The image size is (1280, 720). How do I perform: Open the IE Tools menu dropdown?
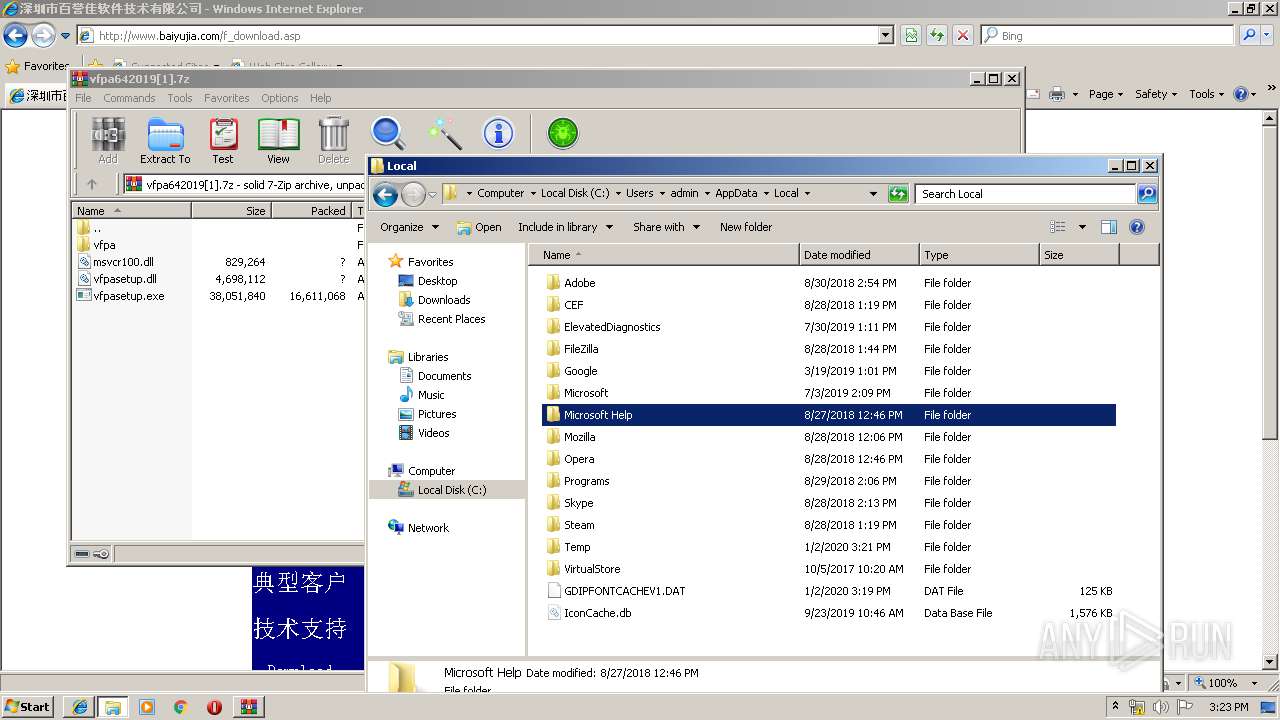(x=1207, y=94)
